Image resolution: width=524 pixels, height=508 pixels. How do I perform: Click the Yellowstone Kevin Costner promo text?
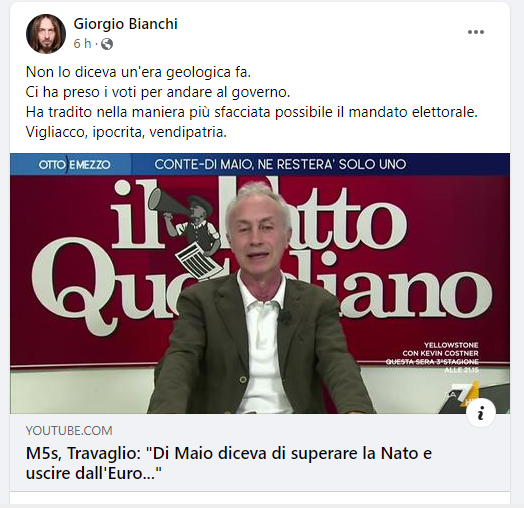coord(432,357)
